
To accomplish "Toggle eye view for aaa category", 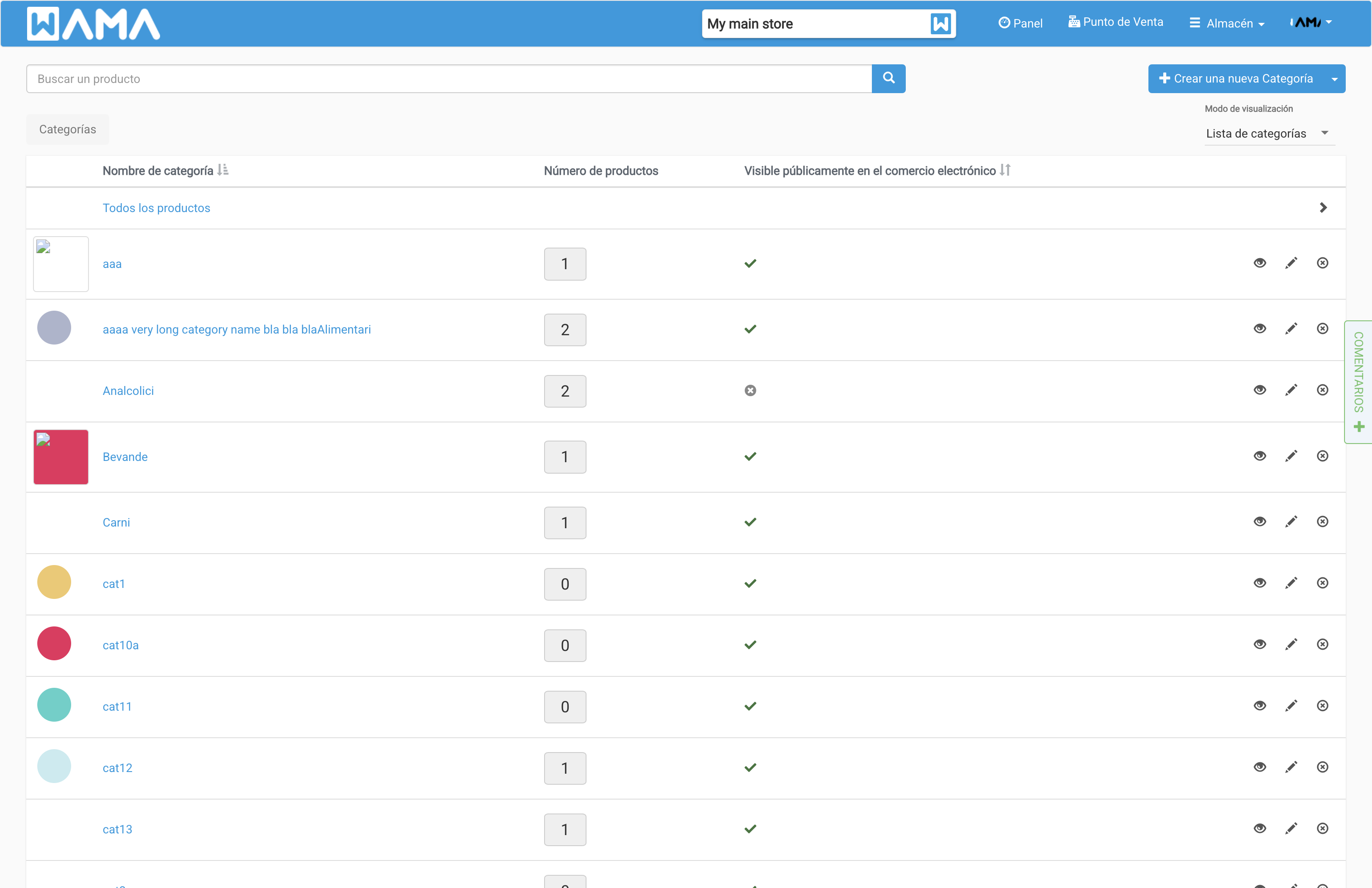I will point(1260,263).
